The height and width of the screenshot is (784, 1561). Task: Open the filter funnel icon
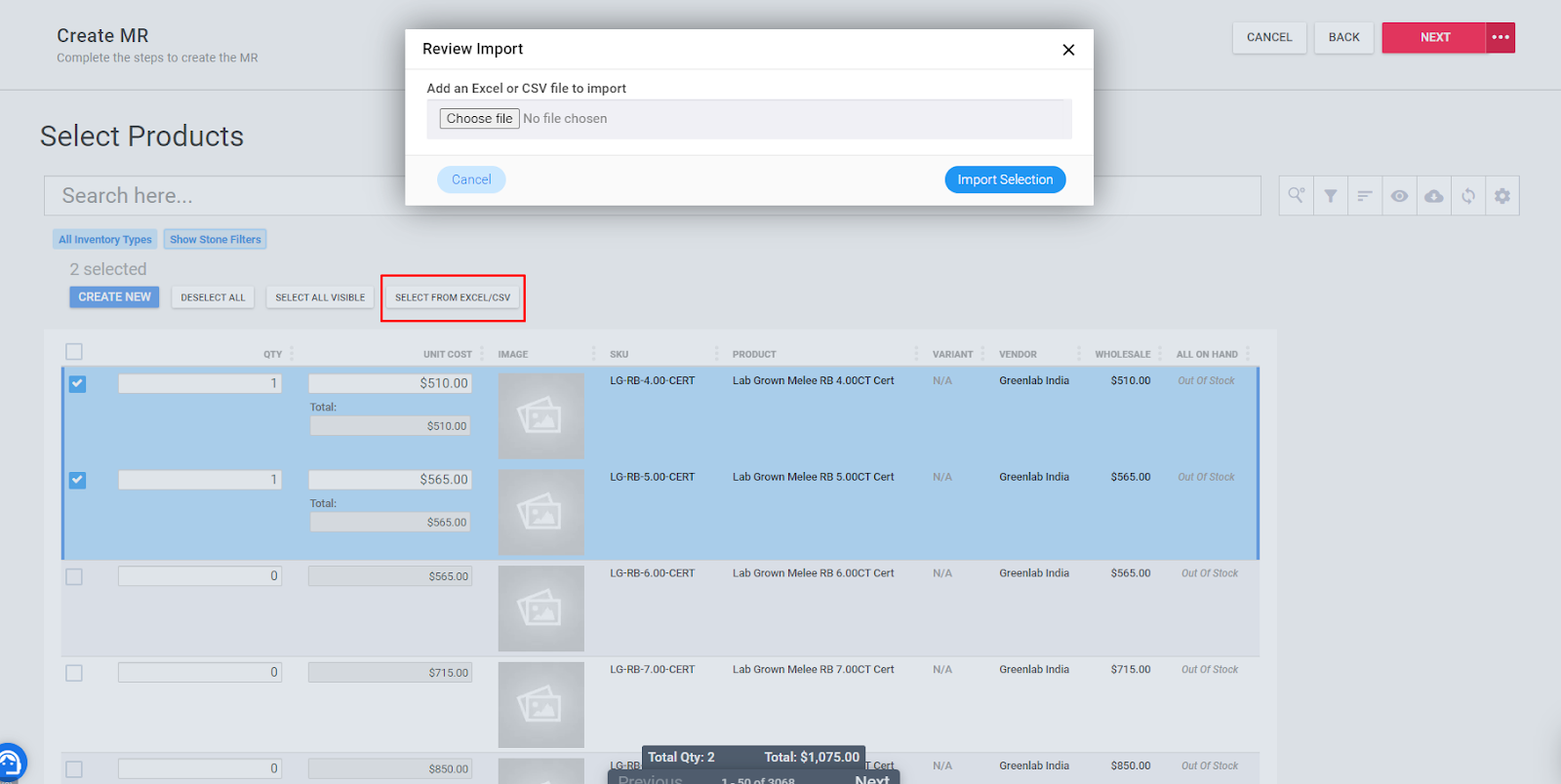pyautogui.click(x=1330, y=196)
